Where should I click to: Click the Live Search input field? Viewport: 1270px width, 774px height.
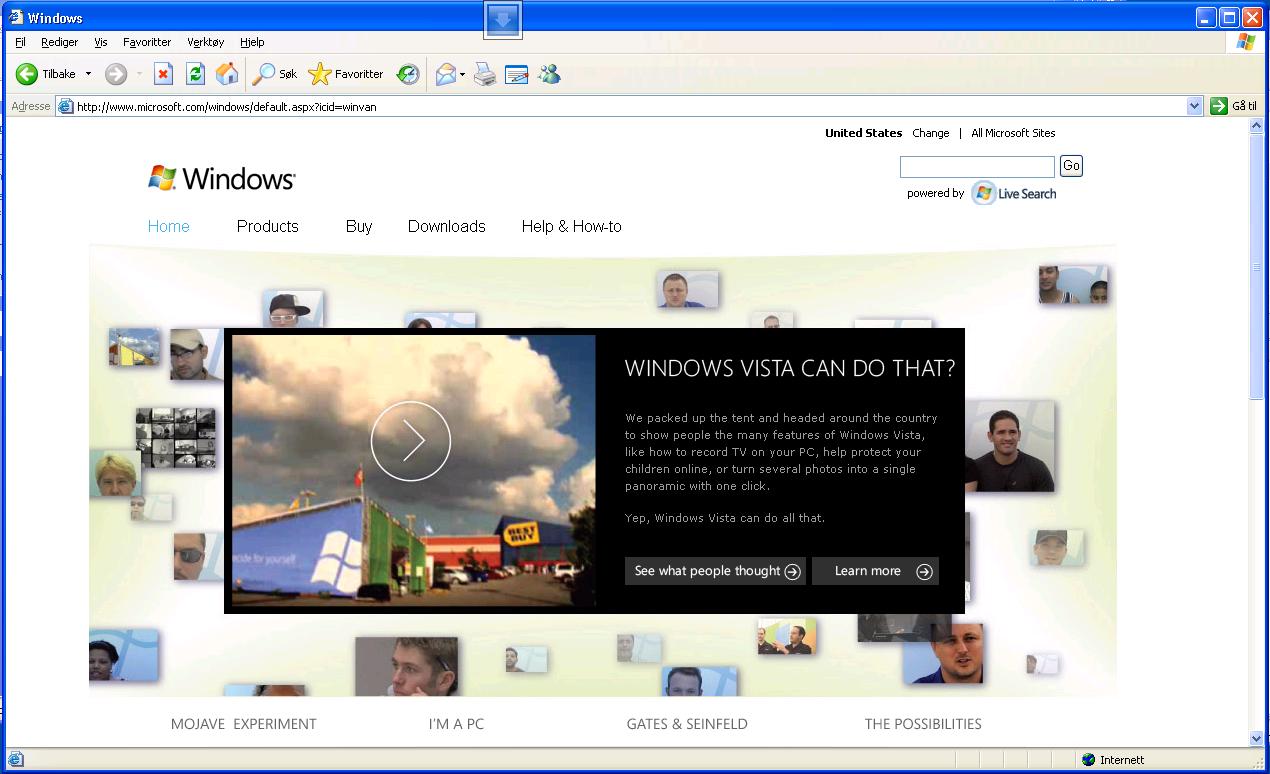coord(977,167)
